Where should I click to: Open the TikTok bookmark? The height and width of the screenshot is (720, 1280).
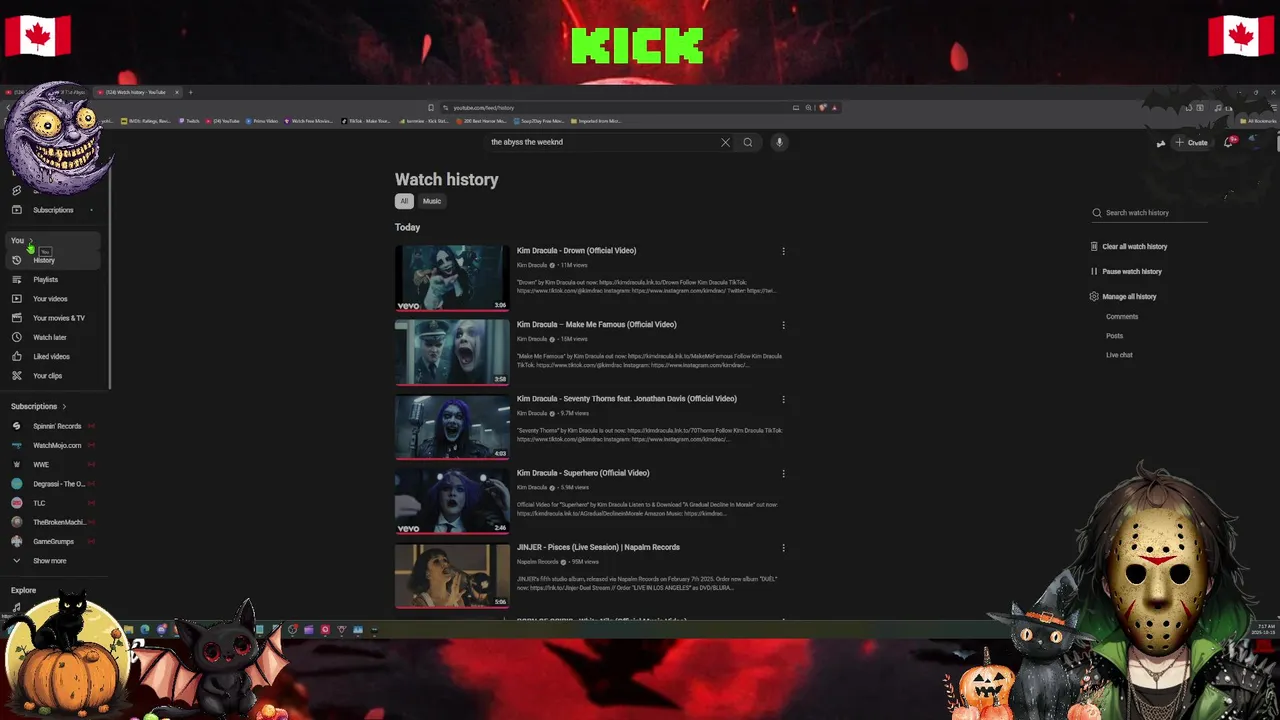pos(366,121)
